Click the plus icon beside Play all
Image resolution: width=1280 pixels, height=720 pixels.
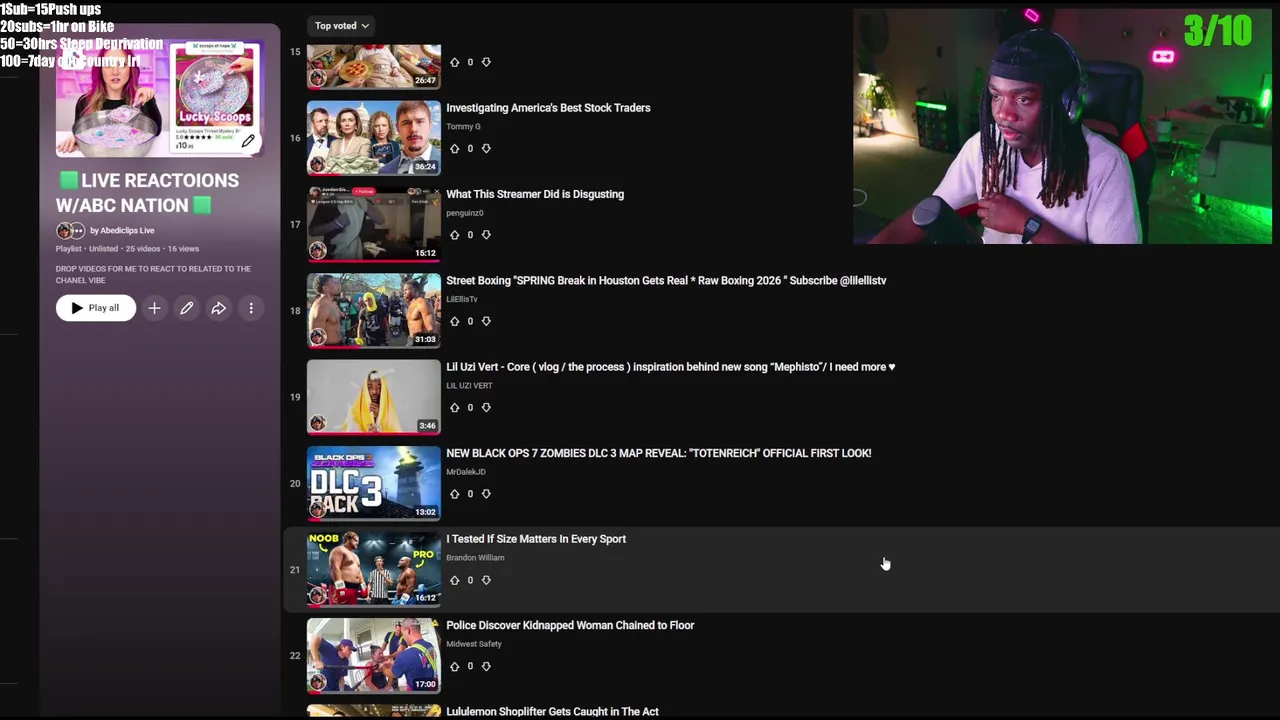[x=154, y=308]
